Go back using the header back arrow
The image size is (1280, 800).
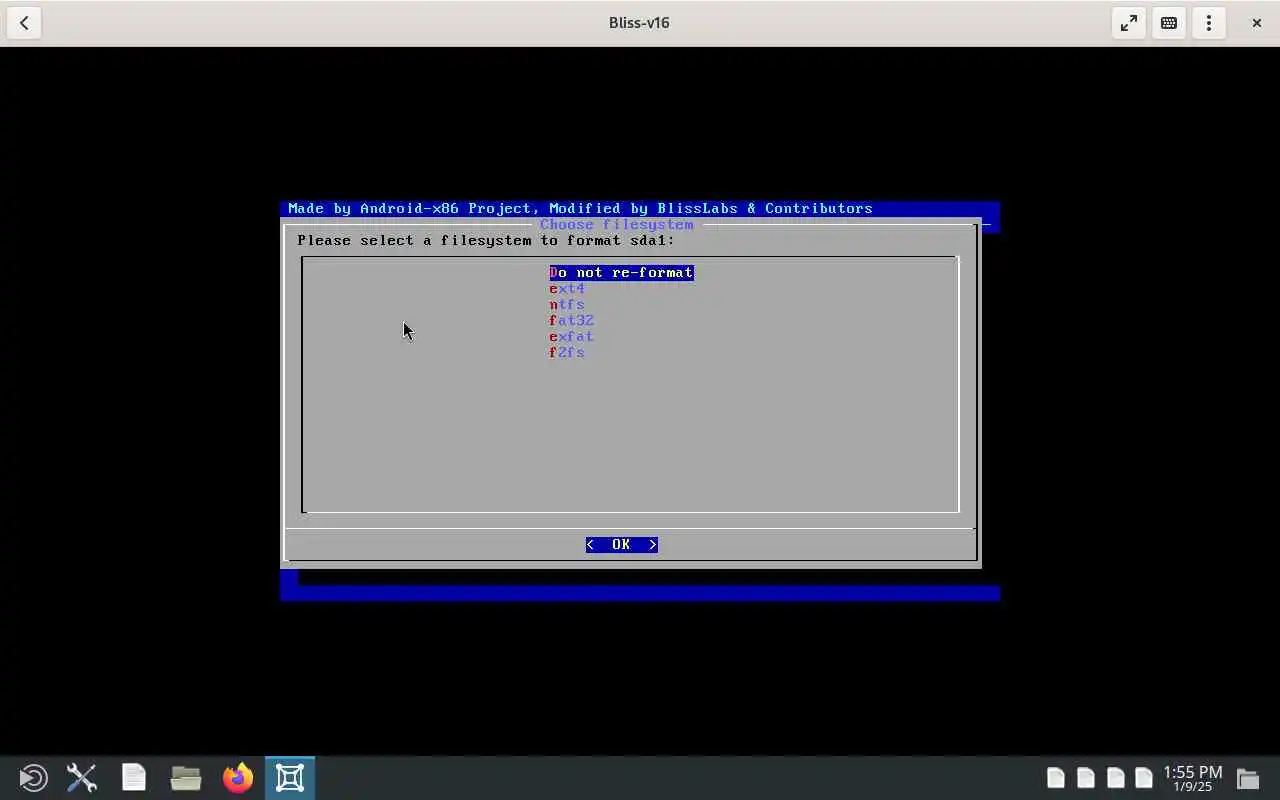(24, 23)
